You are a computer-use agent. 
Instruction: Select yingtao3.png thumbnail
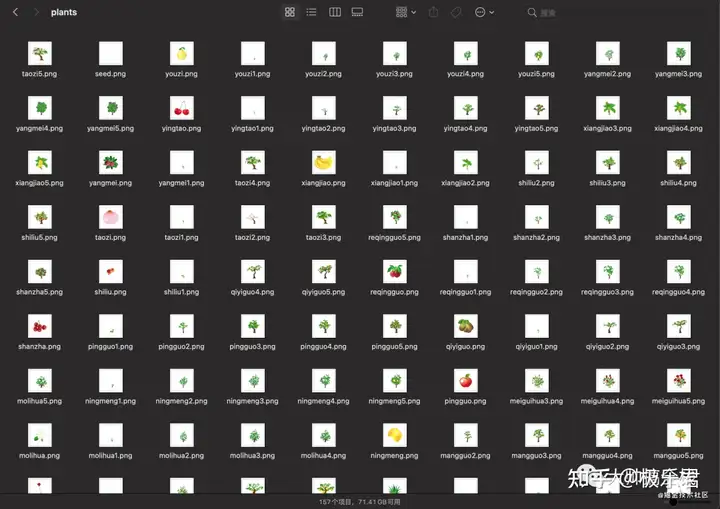(395, 108)
